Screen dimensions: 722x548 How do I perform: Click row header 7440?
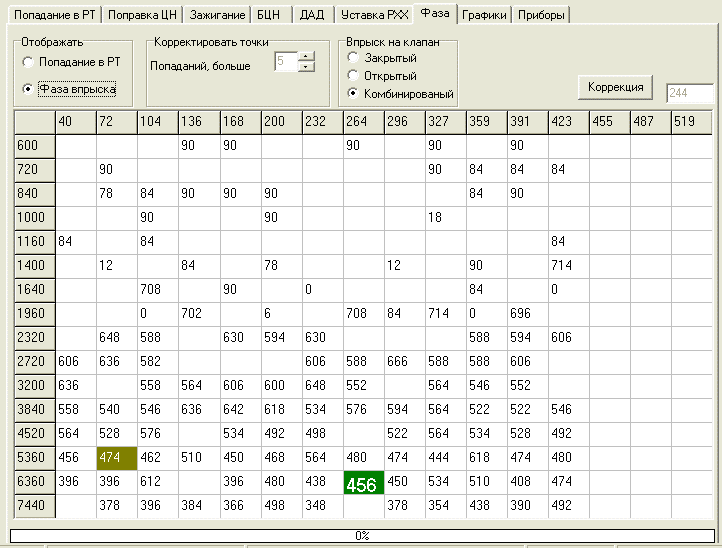(x=35, y=506)
